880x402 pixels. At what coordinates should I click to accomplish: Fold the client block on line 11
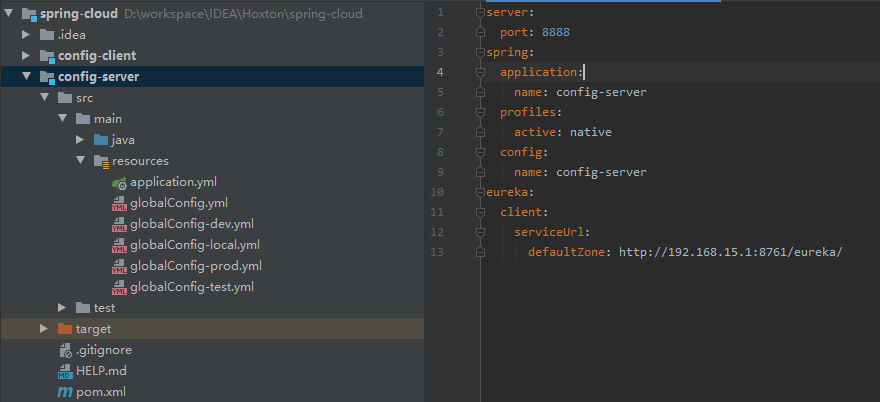click(480, 212)
